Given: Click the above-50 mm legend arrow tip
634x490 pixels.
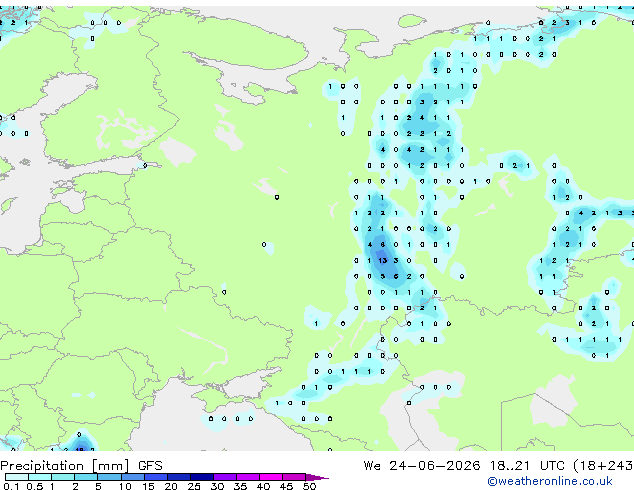Looking at the screenshot, I should click(x=317, y=478).
